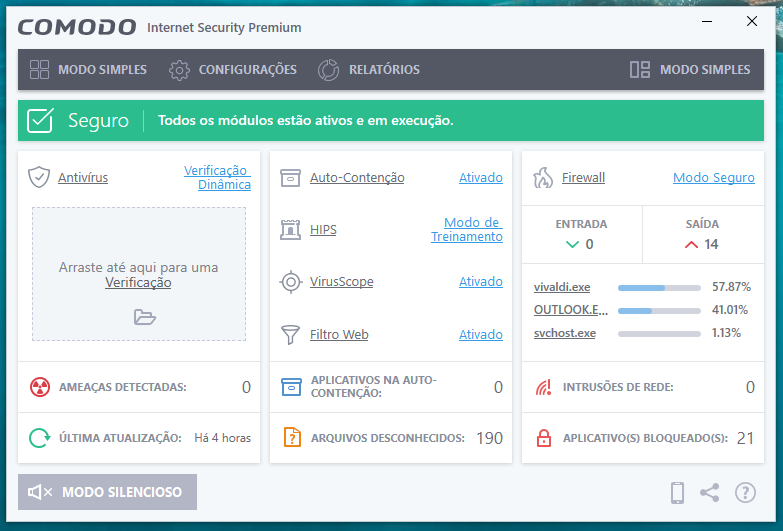783x531 pixels.
Task: Click the share icon
Action: [x=710, y=493]
